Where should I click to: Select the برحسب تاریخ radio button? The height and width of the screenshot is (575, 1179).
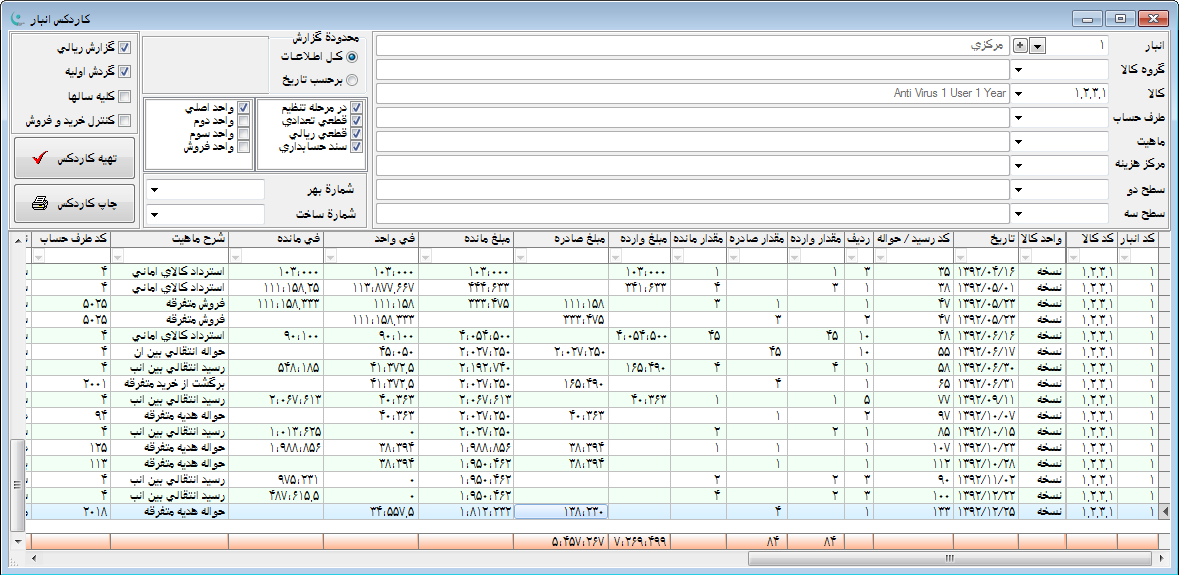point(351,79)
